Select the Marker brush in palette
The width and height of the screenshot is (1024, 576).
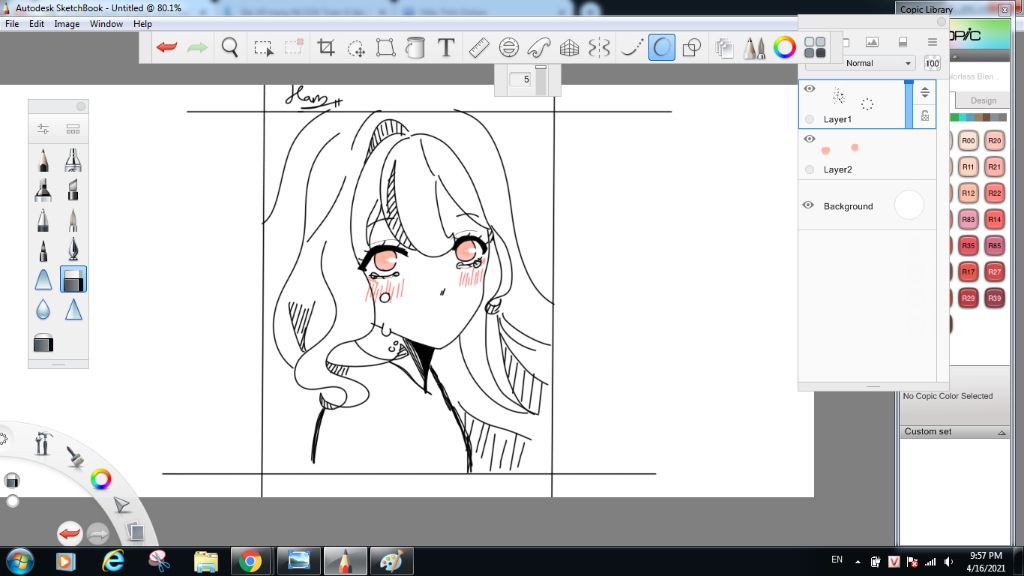43,190
